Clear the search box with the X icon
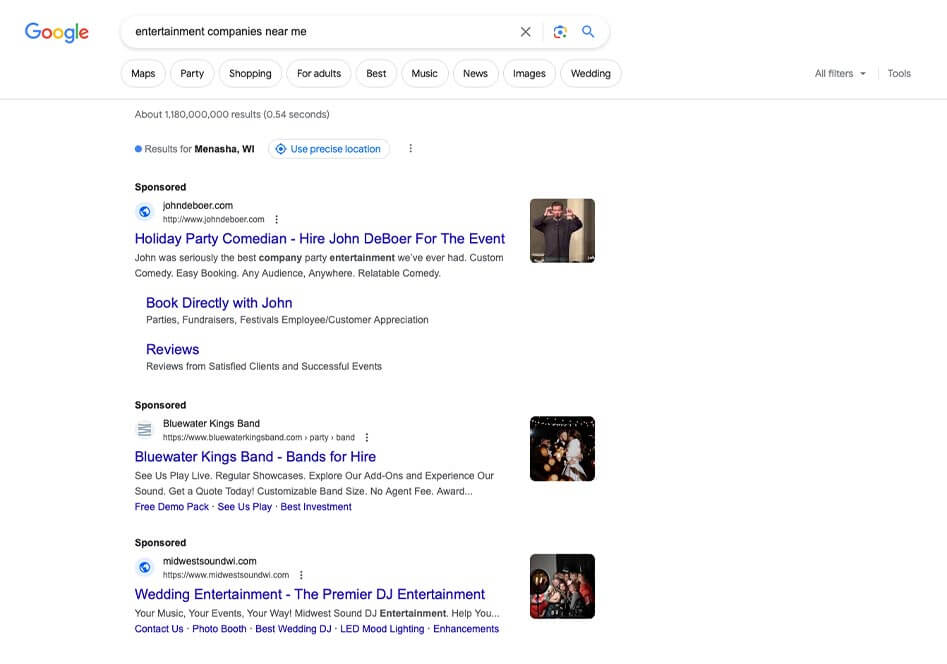947x664 pixels. click(526, 32)
